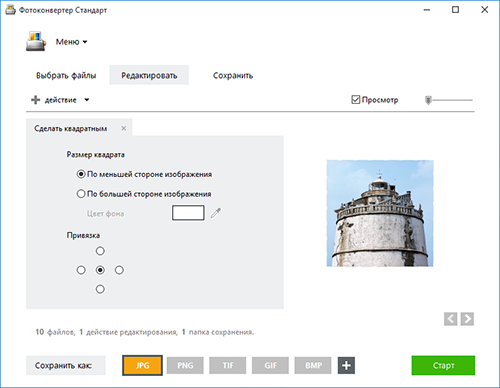Click the lighthouse preview thumbnail
Image resolution: width=500 pixels, height=388 pixels.
coord(380,213)
